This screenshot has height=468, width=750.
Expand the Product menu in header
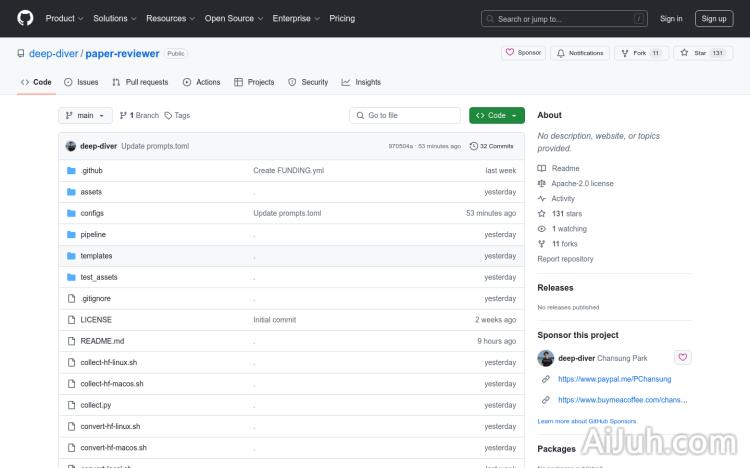[x=64, y=18]
